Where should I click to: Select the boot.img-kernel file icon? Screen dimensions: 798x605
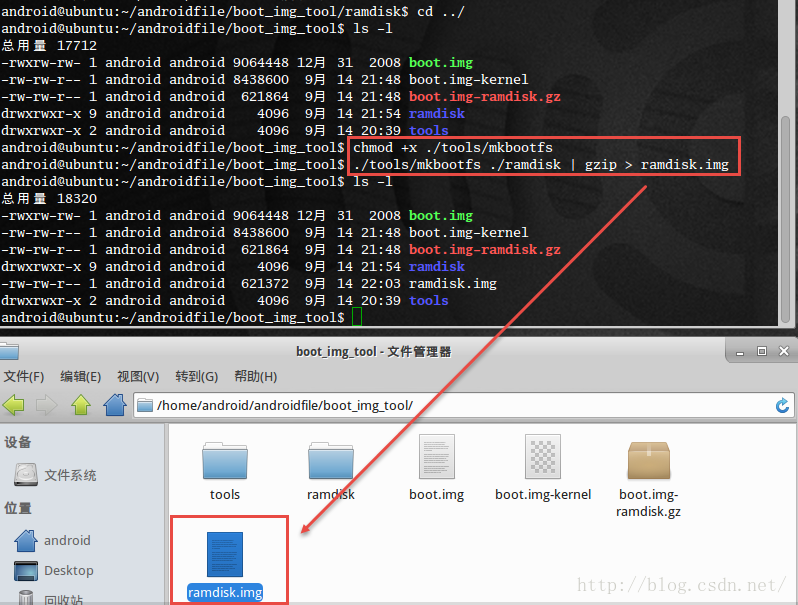click(543, 456)
